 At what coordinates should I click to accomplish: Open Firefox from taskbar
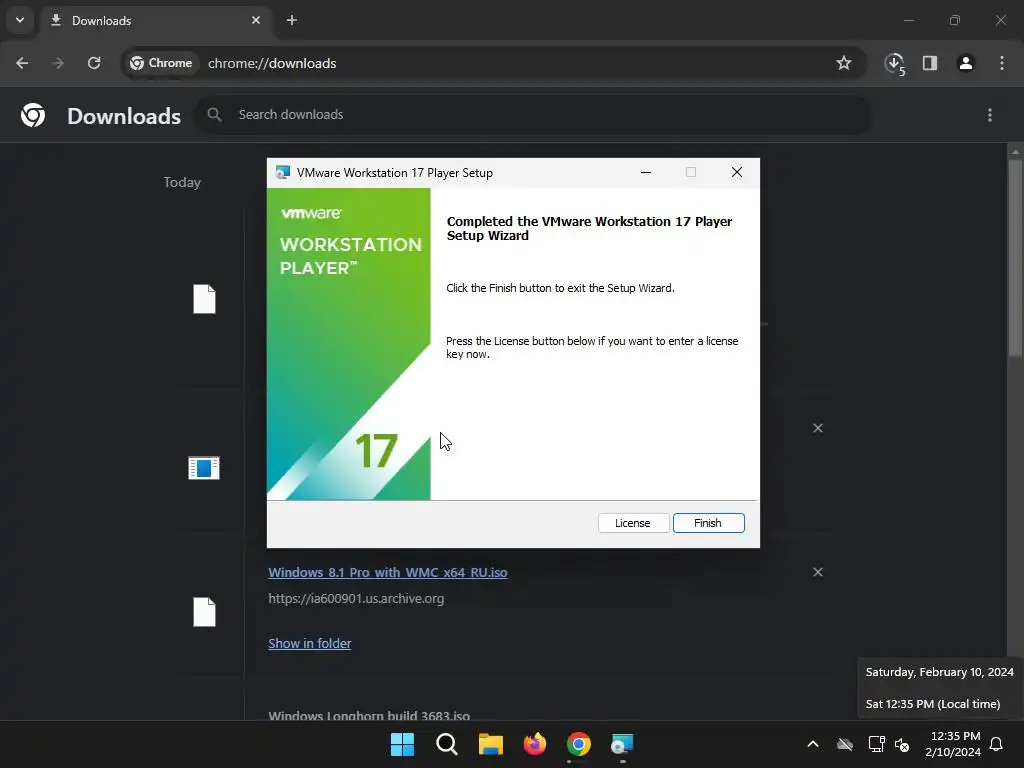tap(535, 744)
